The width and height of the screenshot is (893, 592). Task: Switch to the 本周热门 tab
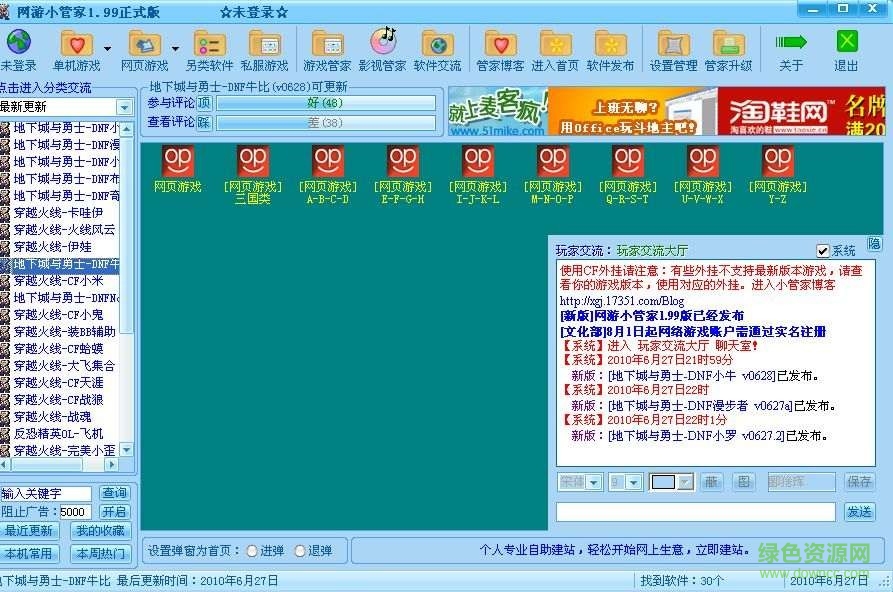(x=100, y=553)
